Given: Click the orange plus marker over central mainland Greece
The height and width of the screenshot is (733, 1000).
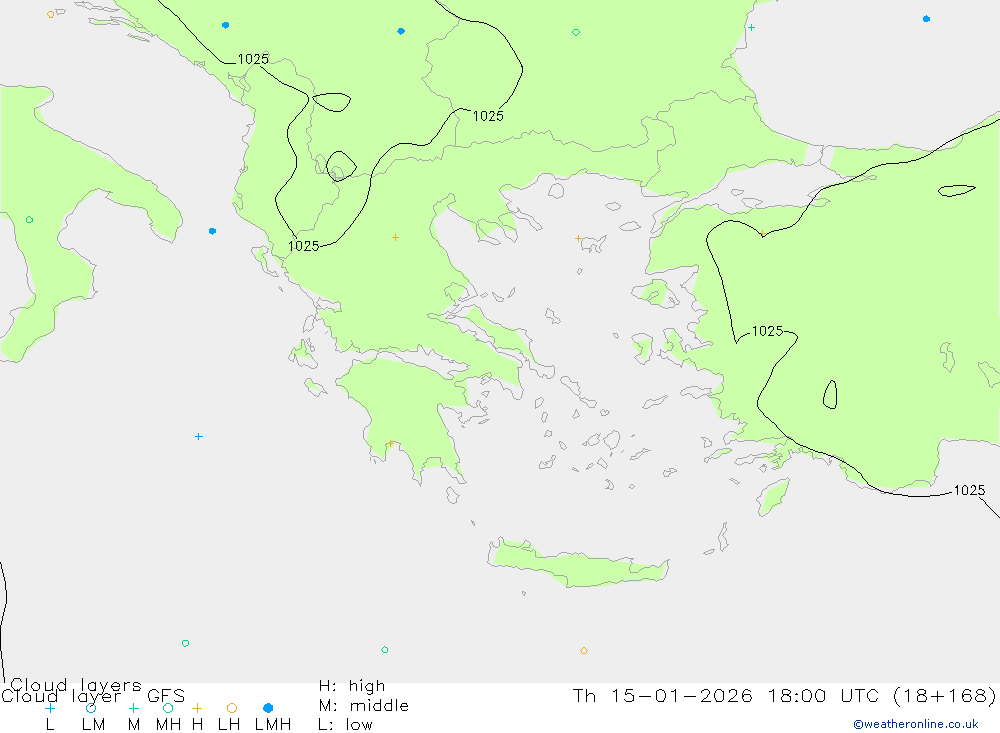Looking at the screenshot, I should (x=395, y=237).
